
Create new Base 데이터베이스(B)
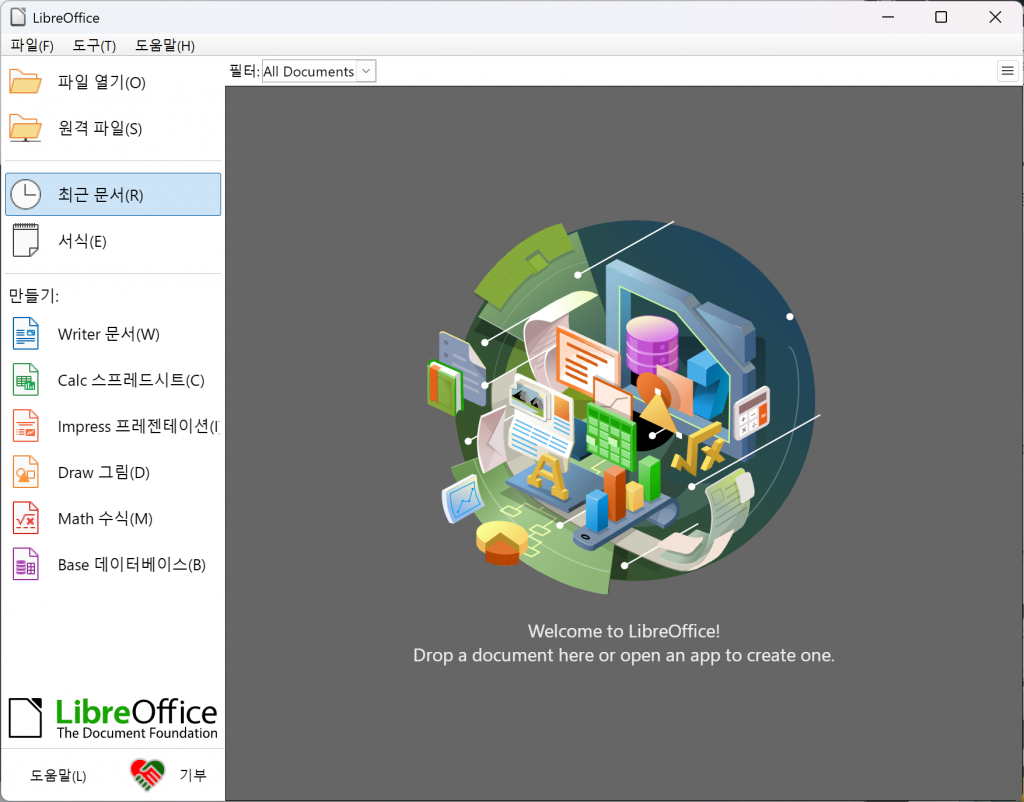coord(132,564)
